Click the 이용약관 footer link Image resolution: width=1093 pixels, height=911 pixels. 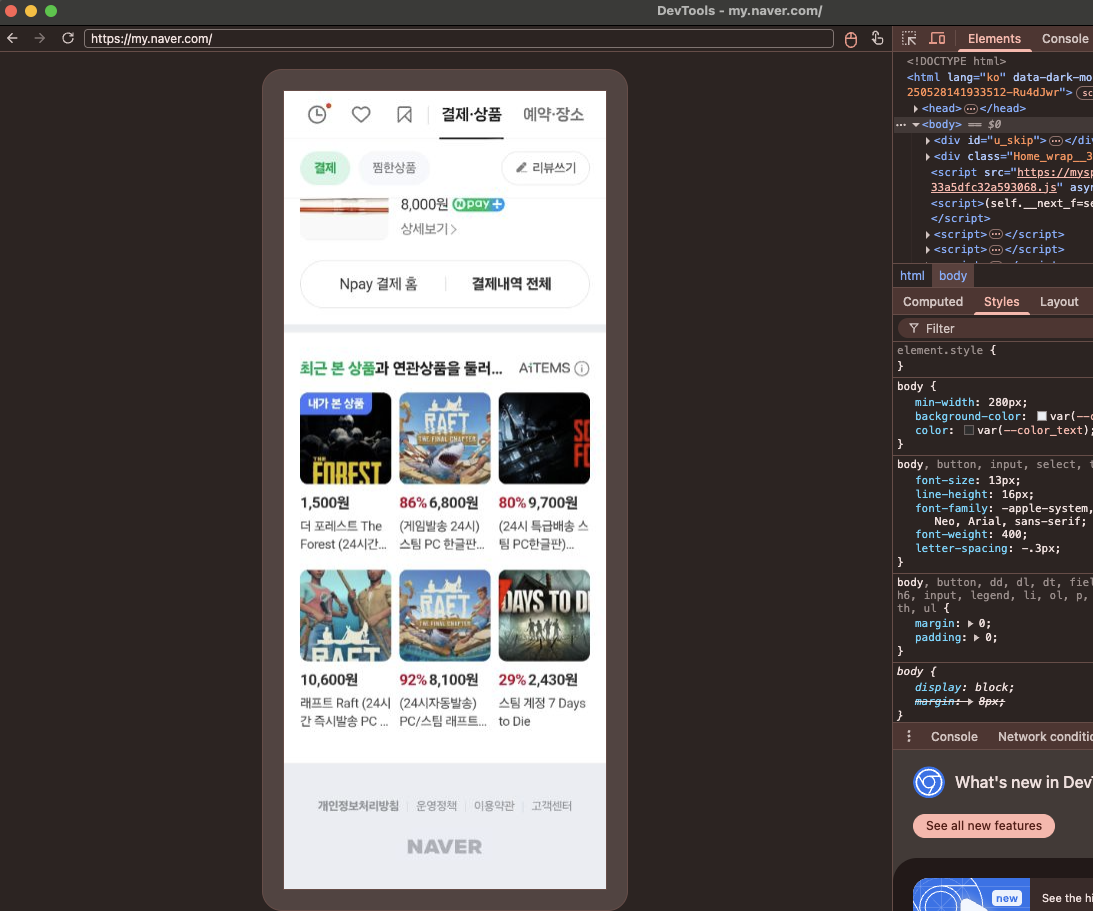click(x=494, y=806)
